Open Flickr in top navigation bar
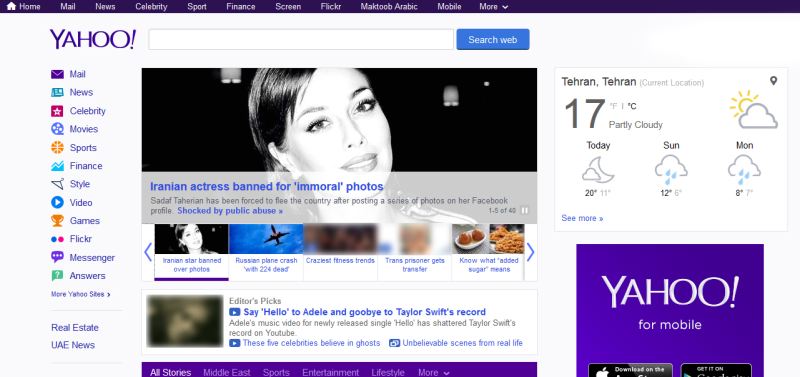 (x=331, y=7)
